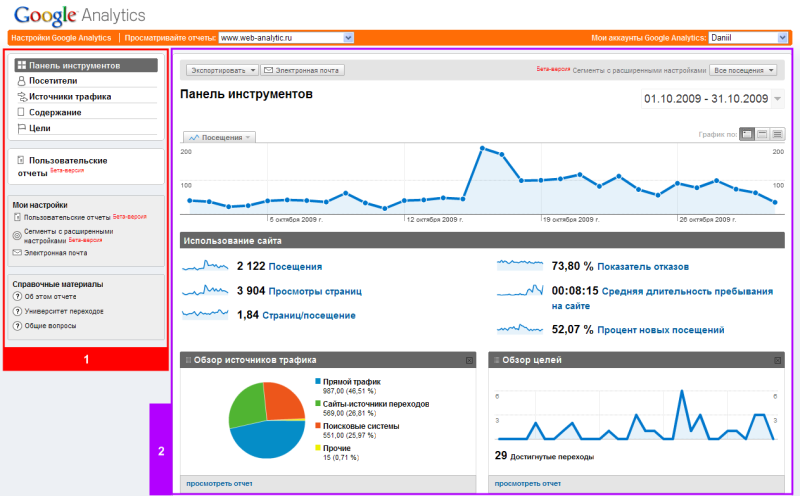Image resolution: width=800 pixels, height=496 pixels.
Task: Click просмотреть отчет under goals overview
Action: pos(528,483)
